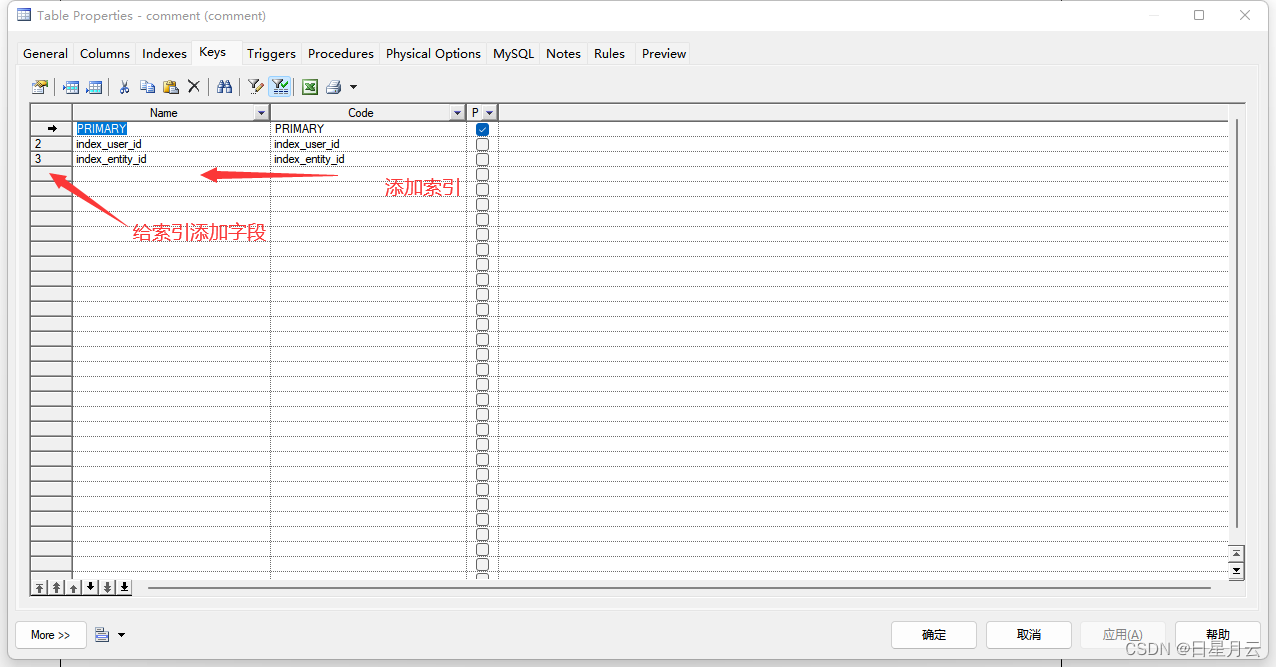Viewport: 1276px width, 667px height.
Task: Open the Properties tool in toolbar
Action: (x=40, y=87)
